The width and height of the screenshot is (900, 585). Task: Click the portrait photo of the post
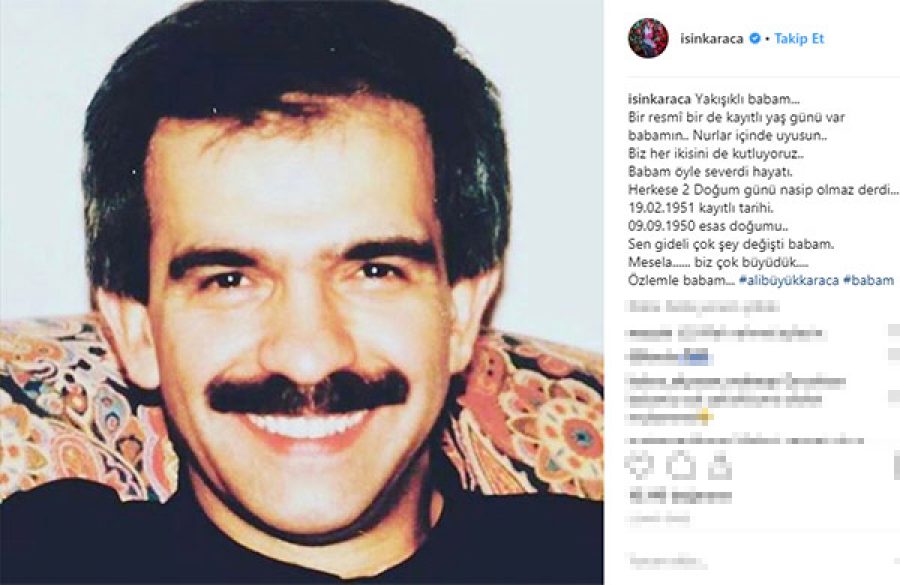(301, 292)
